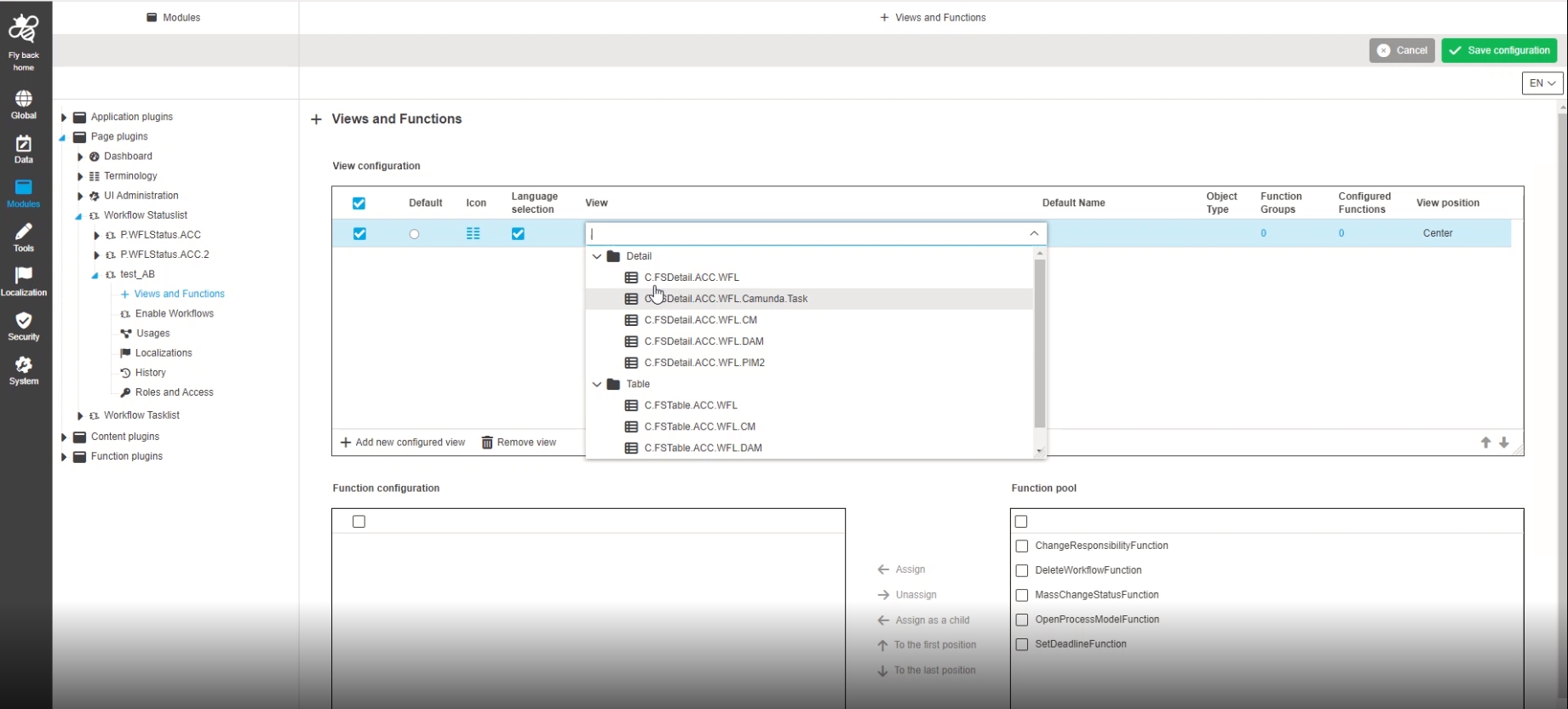The width and height of the screenshot is (1568, 709).
Task: Expand the Application plugins tree node
Action: pos(64,117)
